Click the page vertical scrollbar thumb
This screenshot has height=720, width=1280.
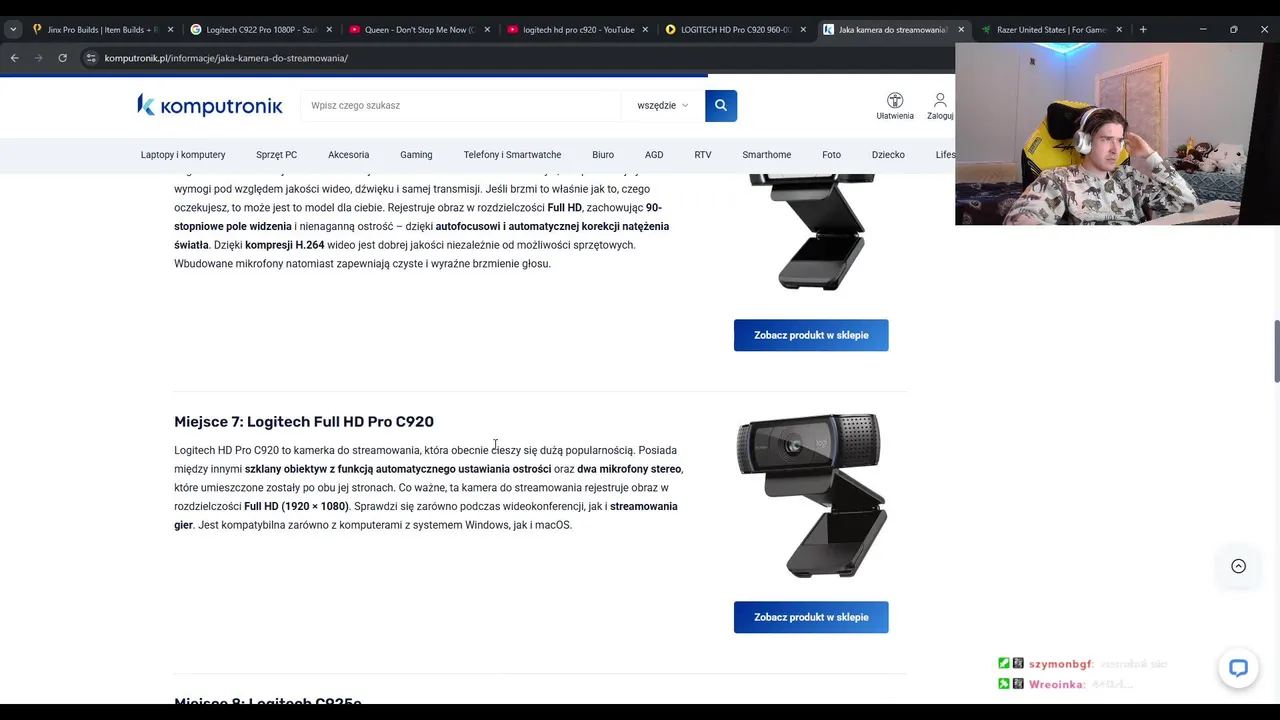click(x=1276, y=351)
